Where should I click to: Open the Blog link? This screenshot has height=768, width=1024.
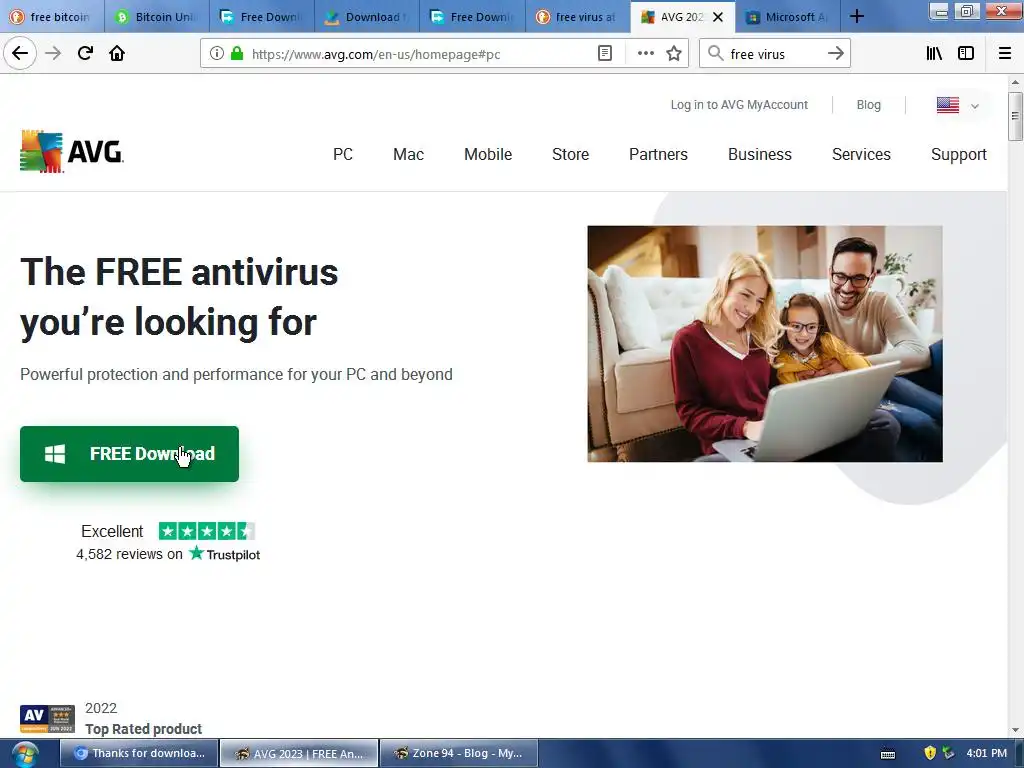(x=869, y=104)
